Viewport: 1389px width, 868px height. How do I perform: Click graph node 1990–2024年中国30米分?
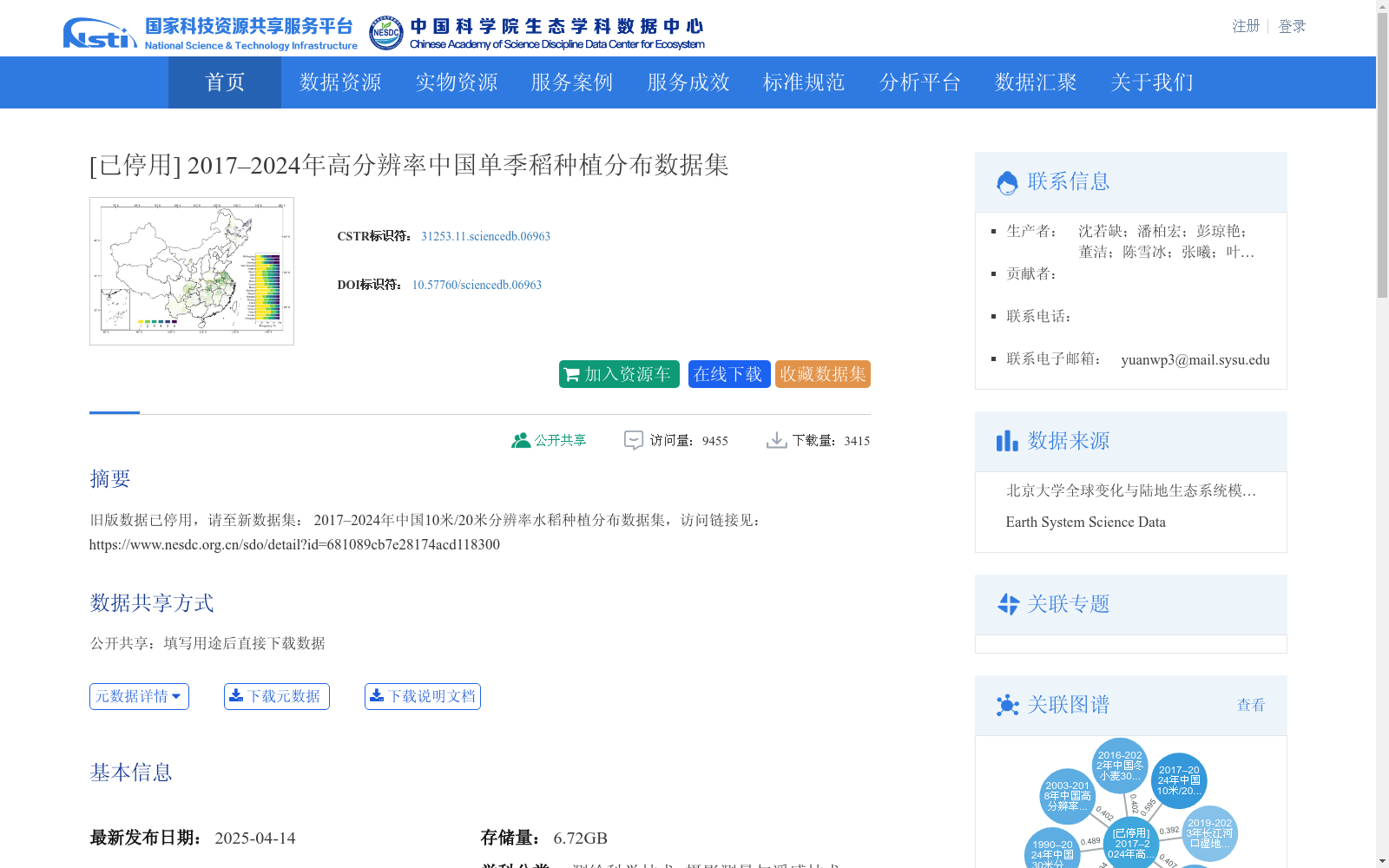pyautogui.click(x=1052, y=851)
